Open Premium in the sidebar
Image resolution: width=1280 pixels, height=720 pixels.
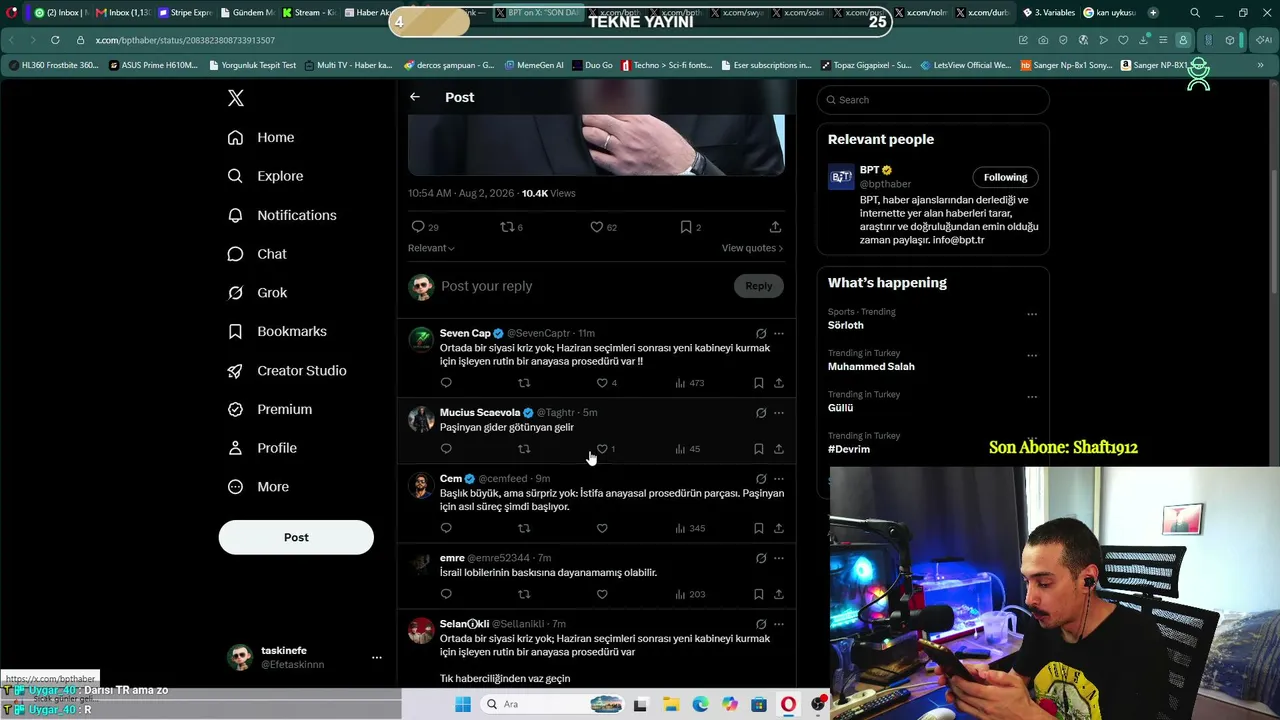270,409
